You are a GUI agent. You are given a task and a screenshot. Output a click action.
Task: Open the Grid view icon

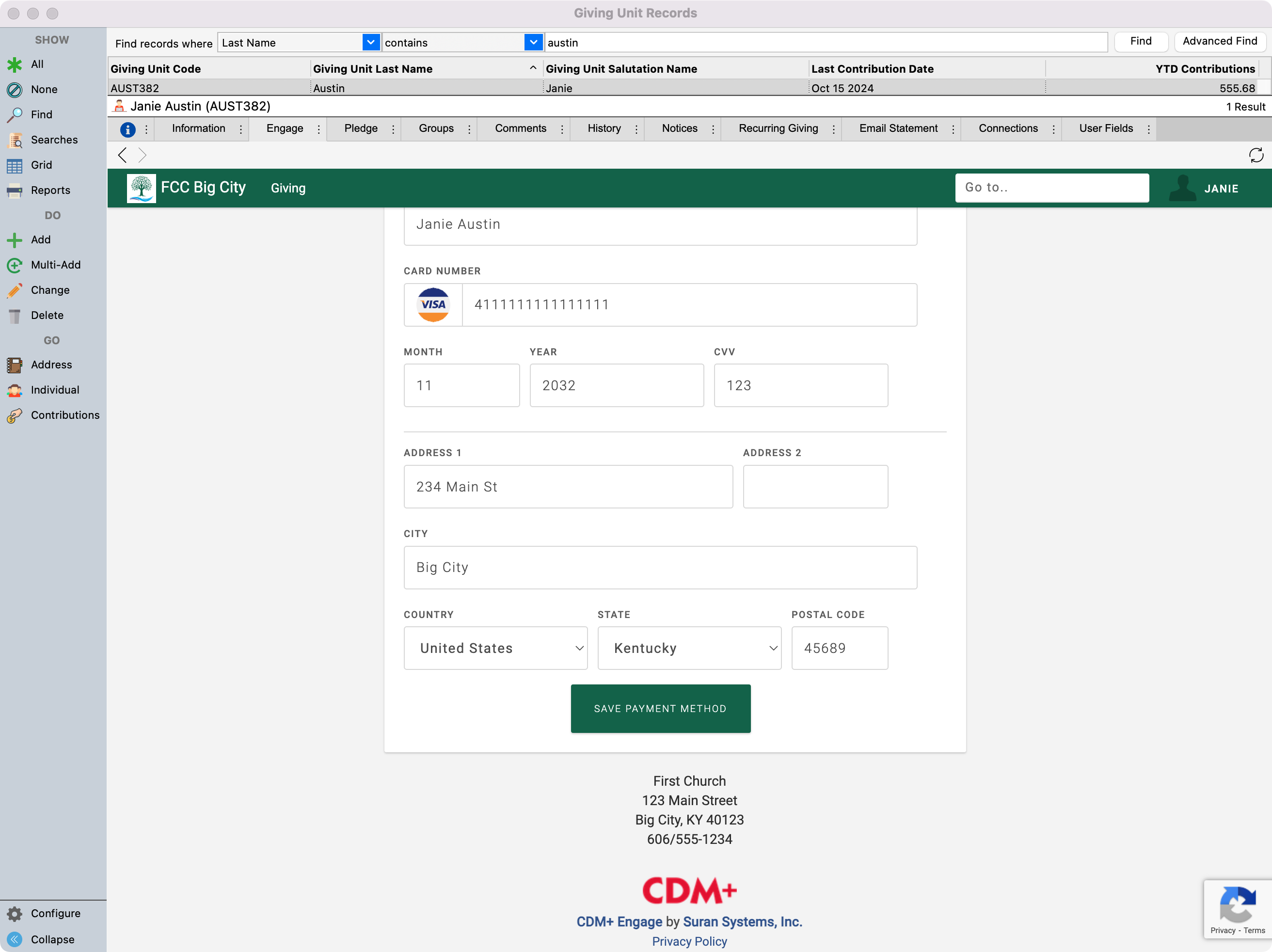click(15, 165)
